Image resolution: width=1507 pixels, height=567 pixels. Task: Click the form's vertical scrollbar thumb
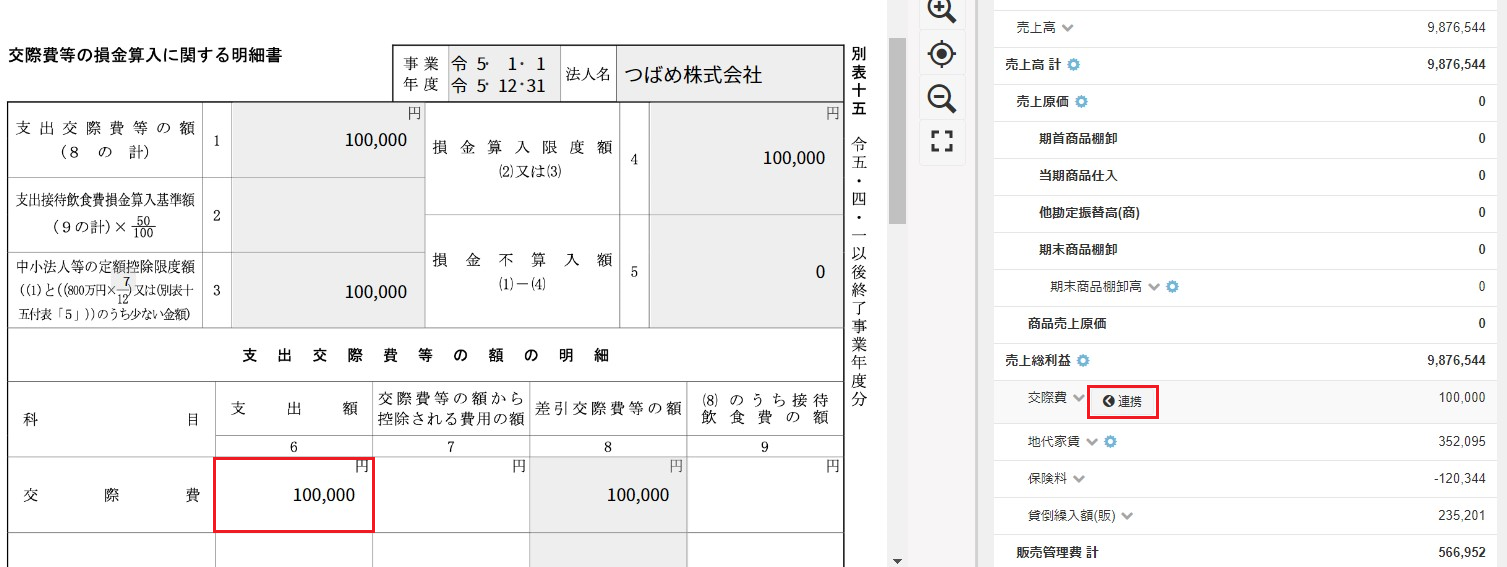pyautogui.click(x=897, y=130)
